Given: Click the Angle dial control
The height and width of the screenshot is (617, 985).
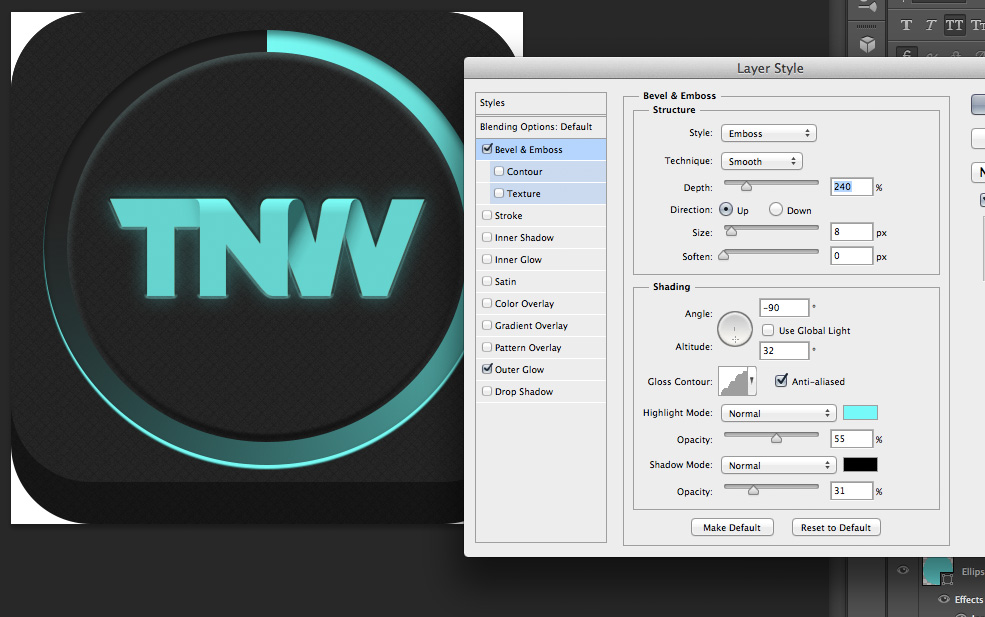Looking at the screenshot, I should coord(735,329).
